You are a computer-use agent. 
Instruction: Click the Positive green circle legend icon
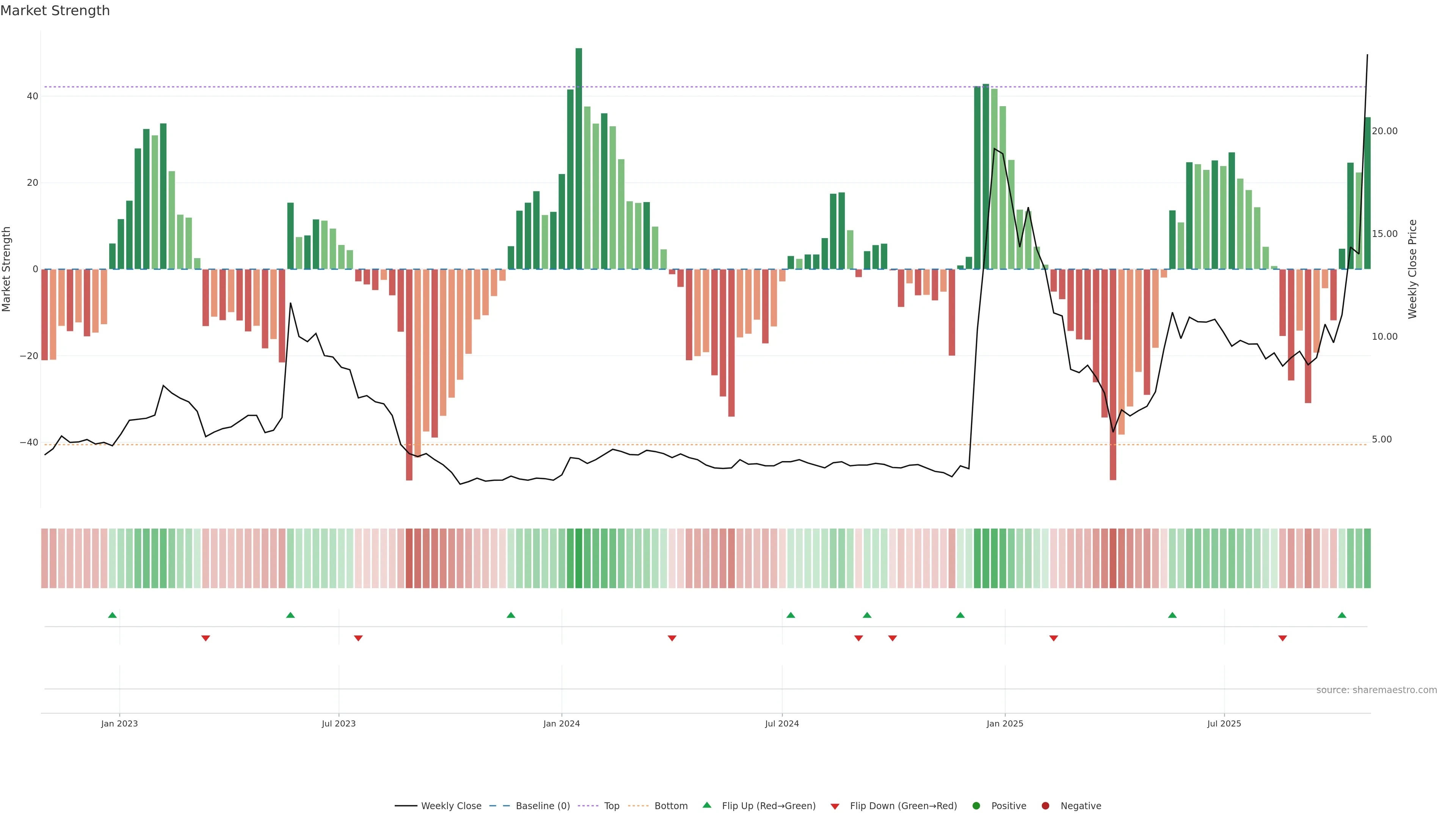(x=976, y=806)
